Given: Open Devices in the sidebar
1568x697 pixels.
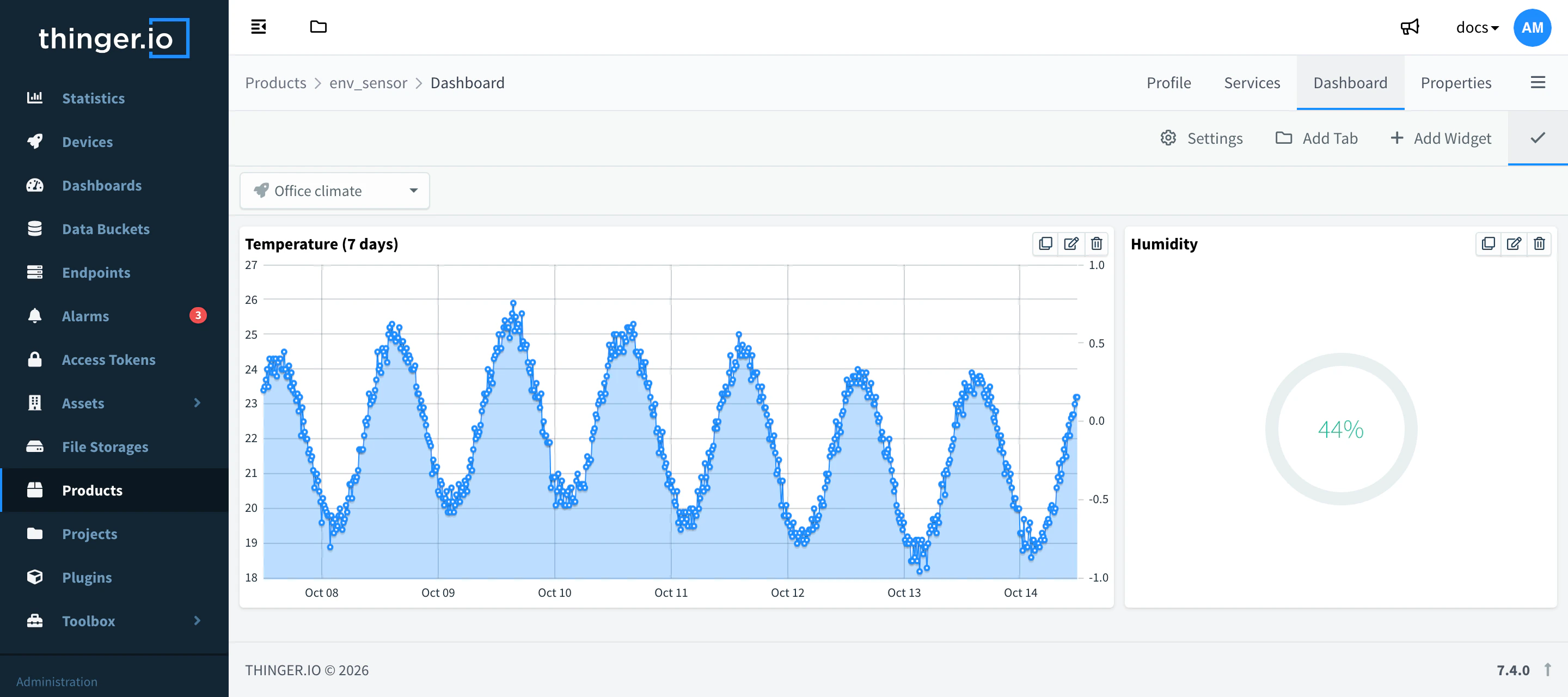Looking at the screenshot, I should pyautogui.click(x=114, y=142).
